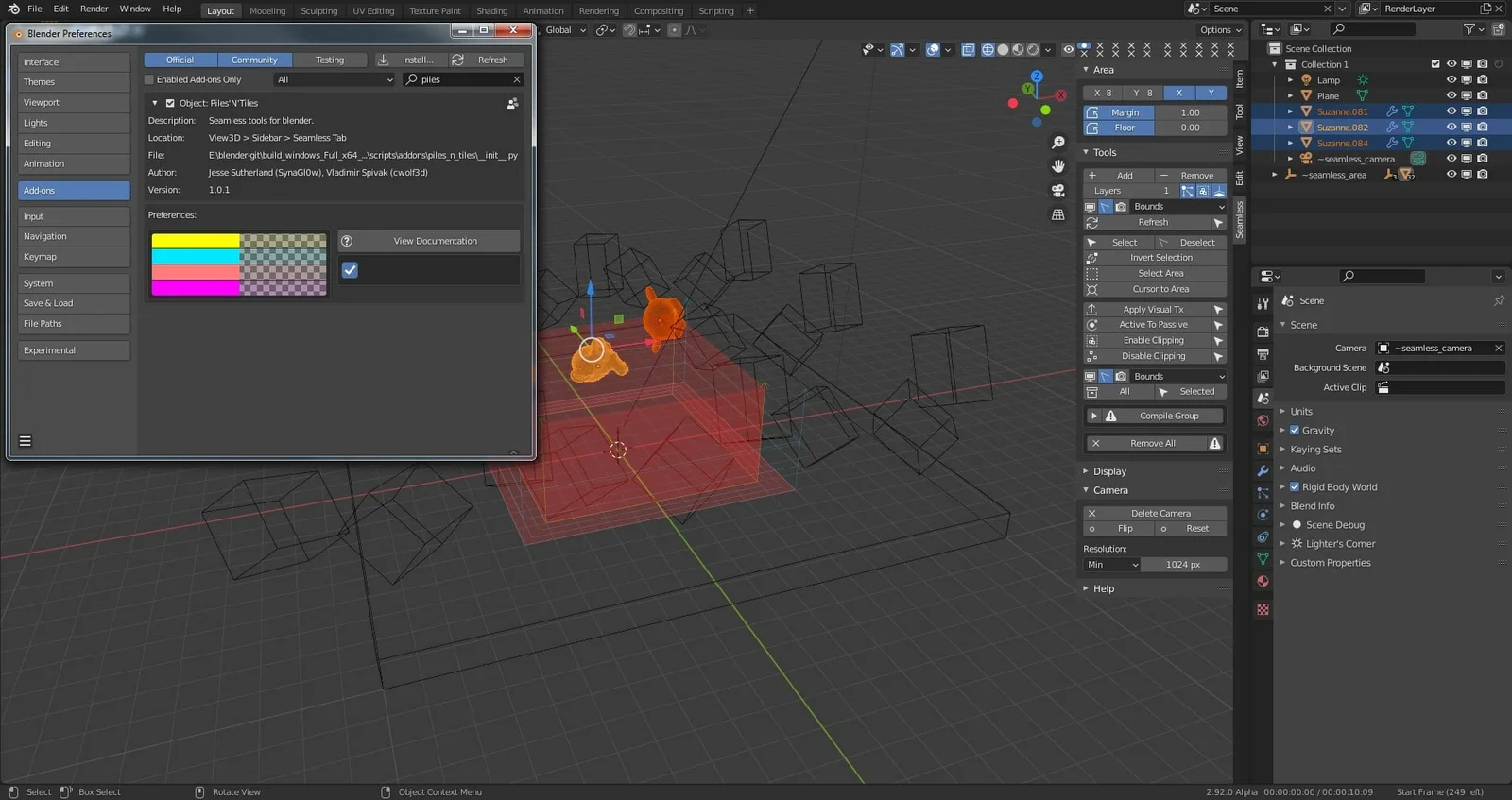Switch perspective/orthographic grid gizmo icon
1512x800 pixels.
[1058, 214]
